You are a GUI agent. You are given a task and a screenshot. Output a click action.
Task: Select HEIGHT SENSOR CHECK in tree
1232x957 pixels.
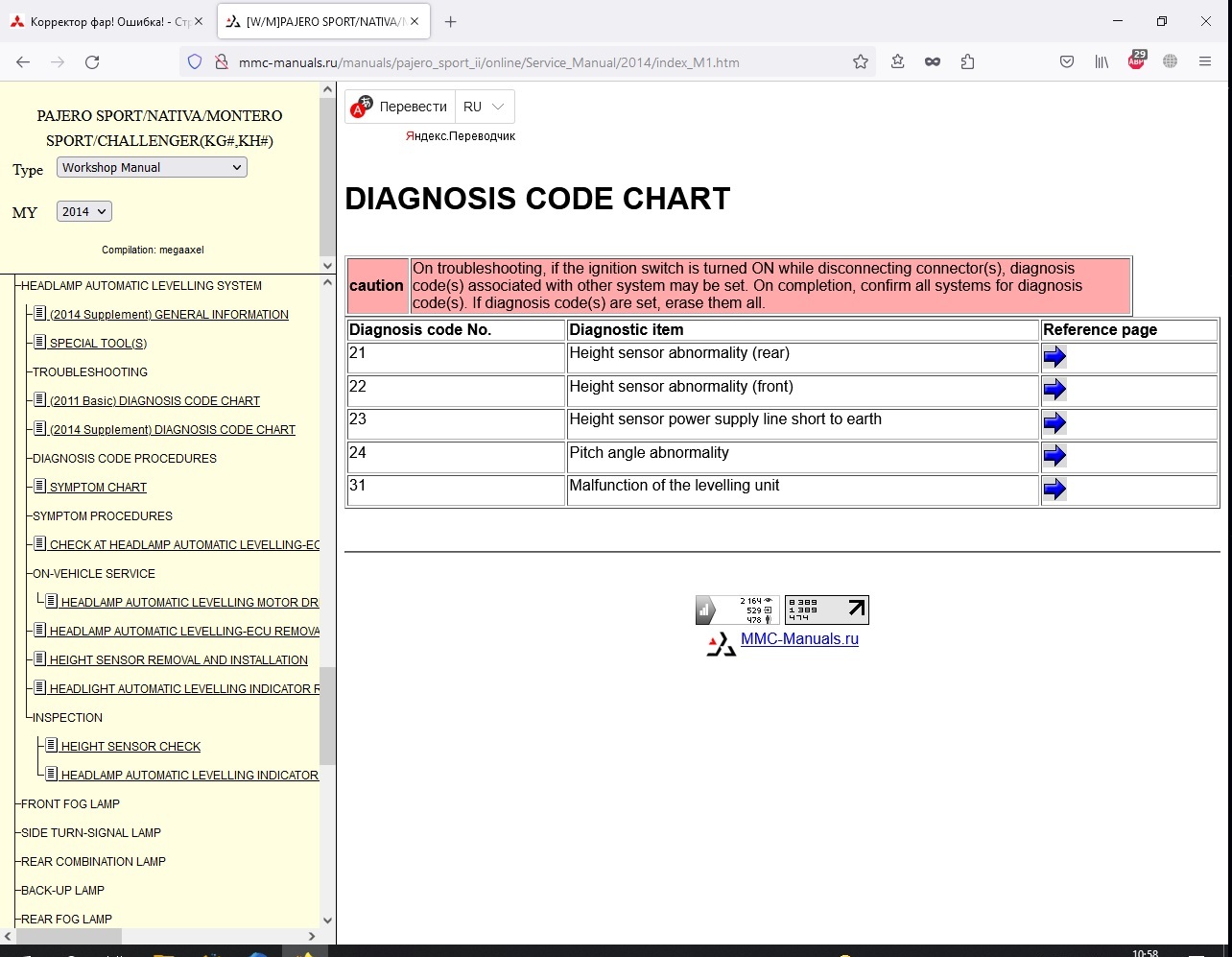(130, 747)
